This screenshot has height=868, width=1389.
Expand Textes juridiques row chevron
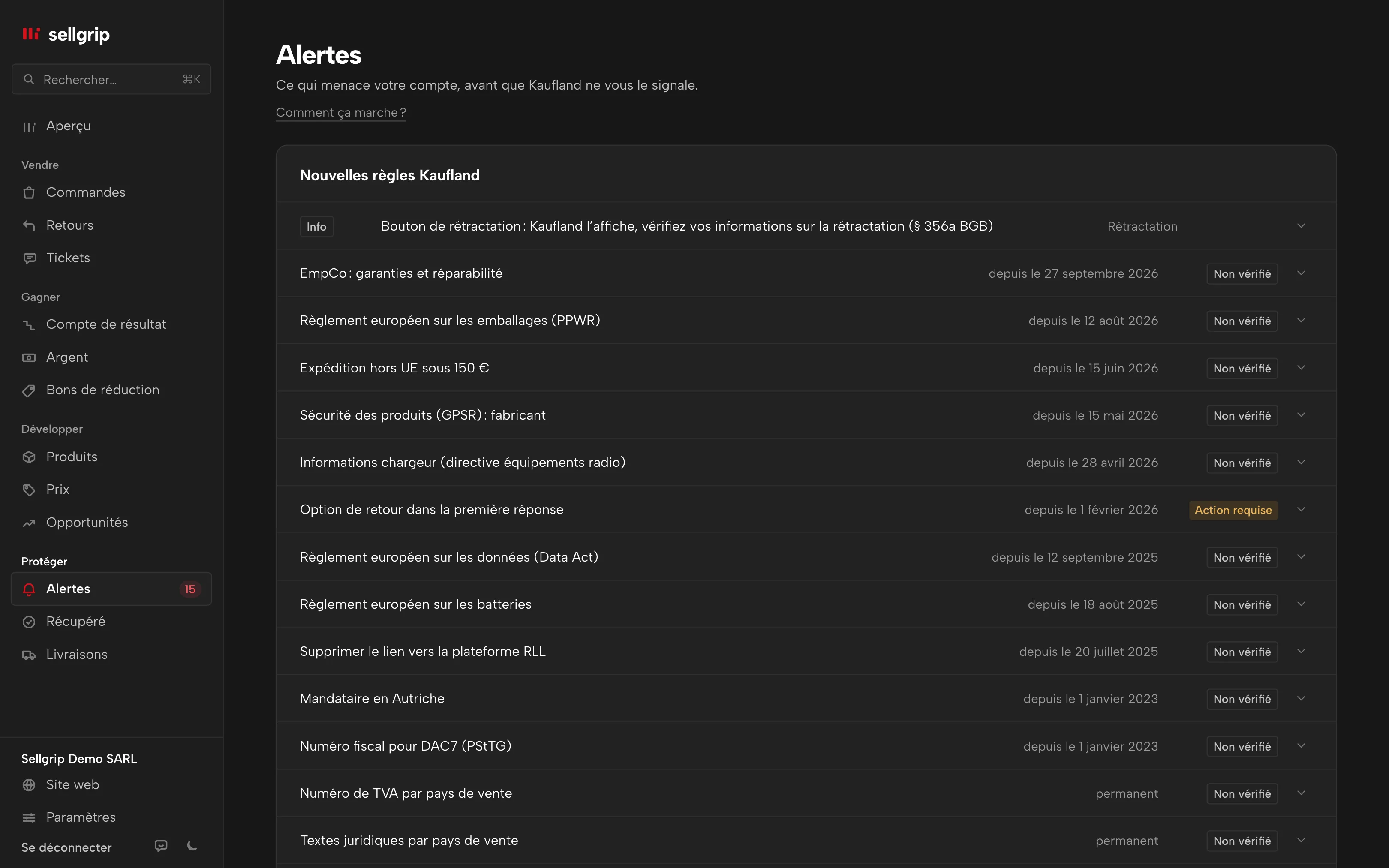coord(1301,840)
